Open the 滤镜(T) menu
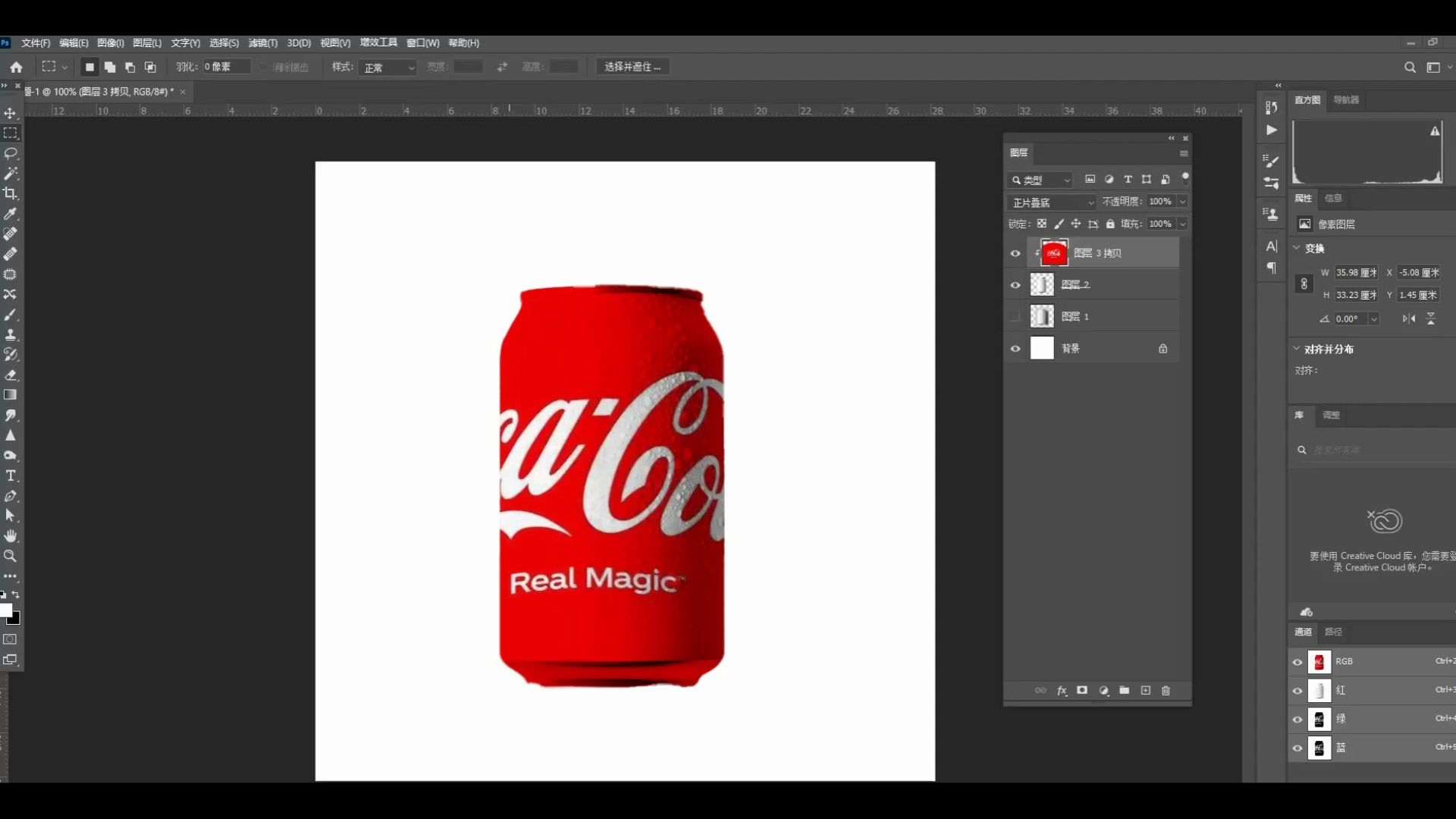 pyautogui.click(x=262, y=43)
